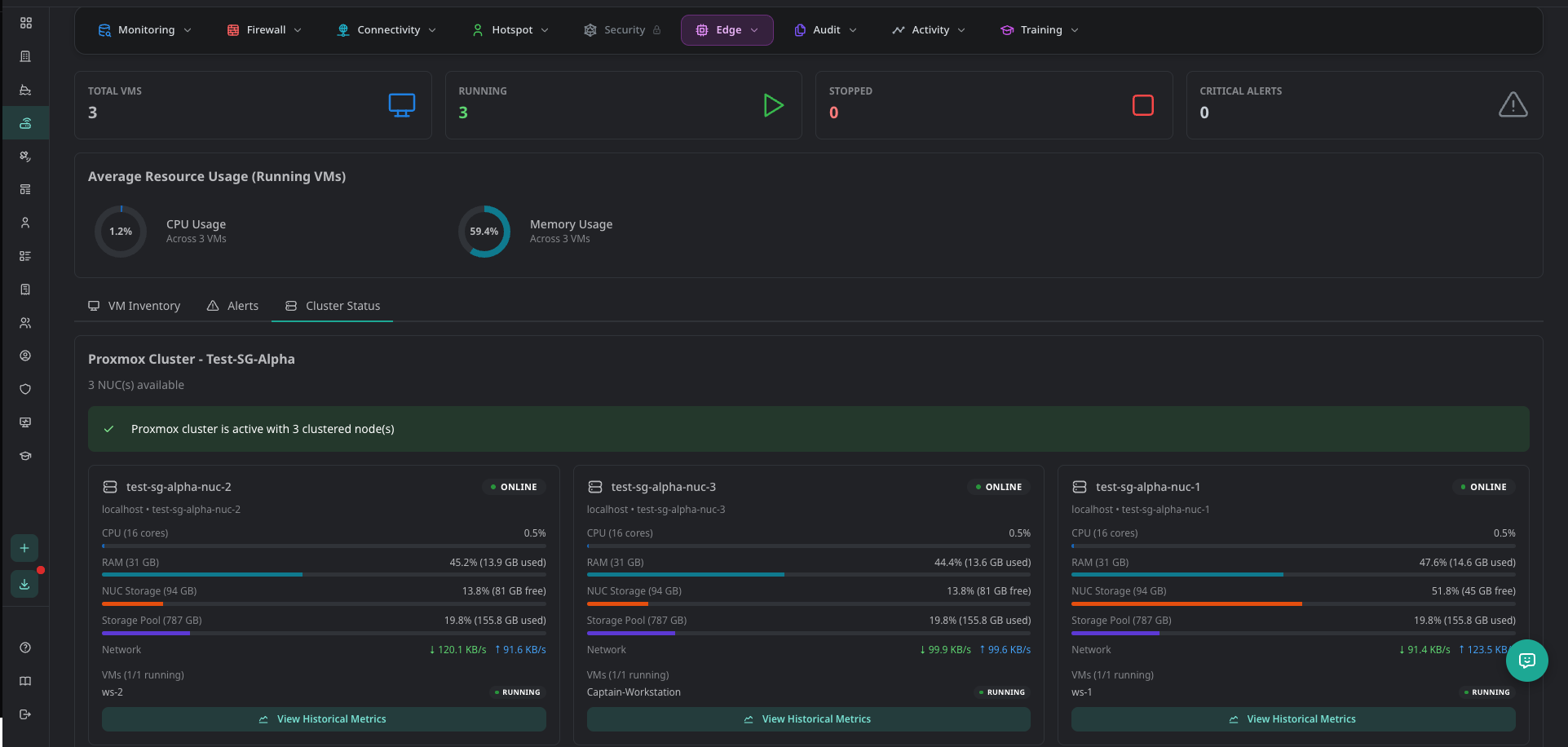
Task: Open the Connectivity dropdown menu
Action: 386,30
